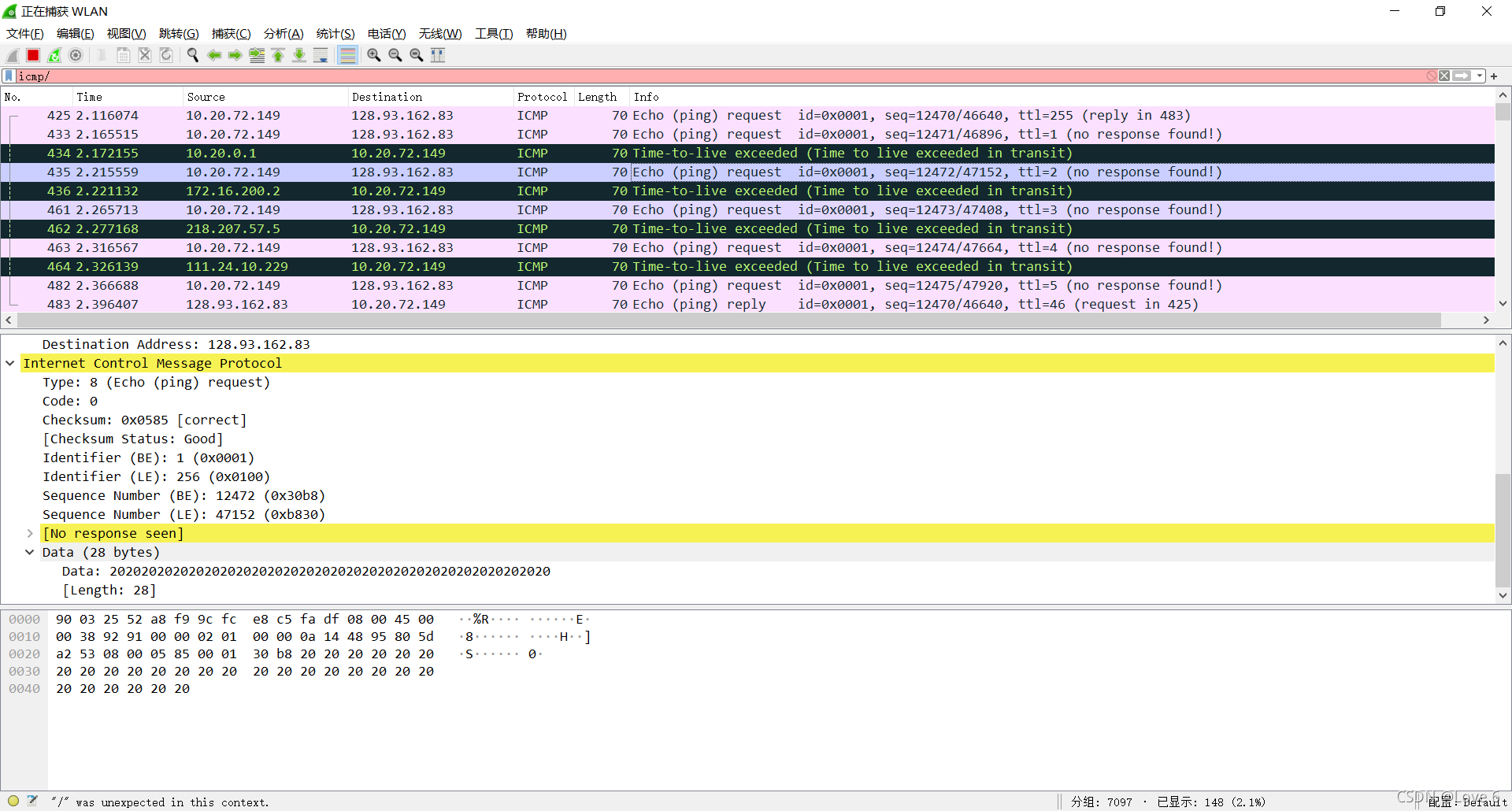Select packet 434 from 10.20.0.1
Viewport: 1512px width, 811px height.
tap(747, 154)
